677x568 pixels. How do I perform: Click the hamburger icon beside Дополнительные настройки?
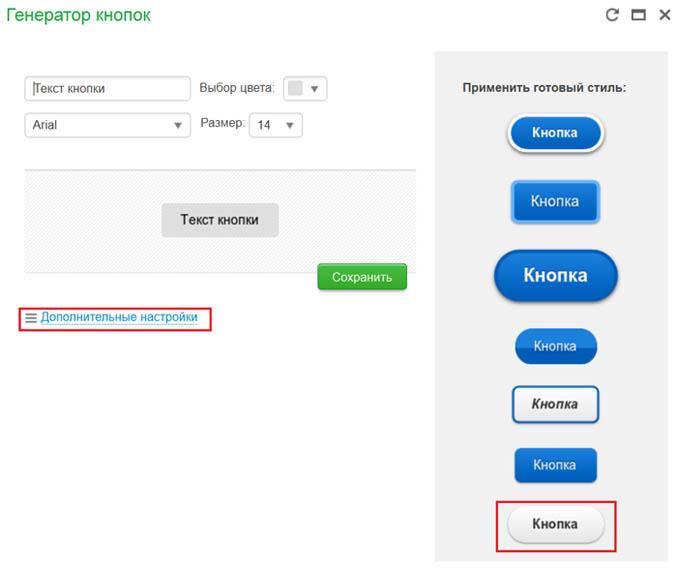(30, 318)
